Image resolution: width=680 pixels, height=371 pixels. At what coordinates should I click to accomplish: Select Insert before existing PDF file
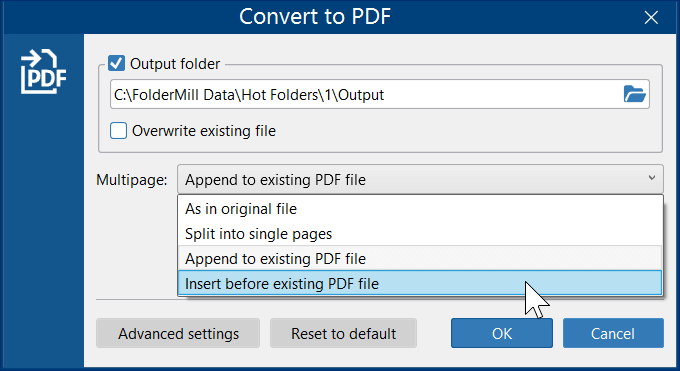(420, 283)
